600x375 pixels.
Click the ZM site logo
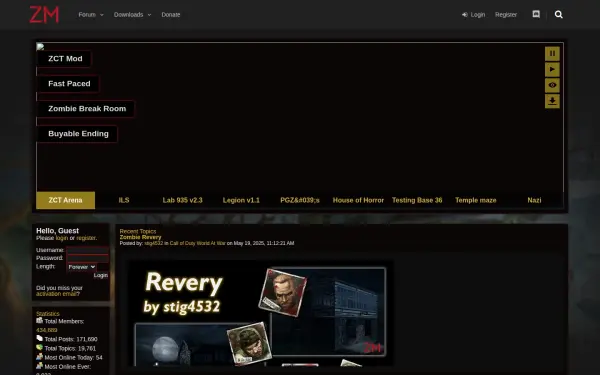(44, 15)
